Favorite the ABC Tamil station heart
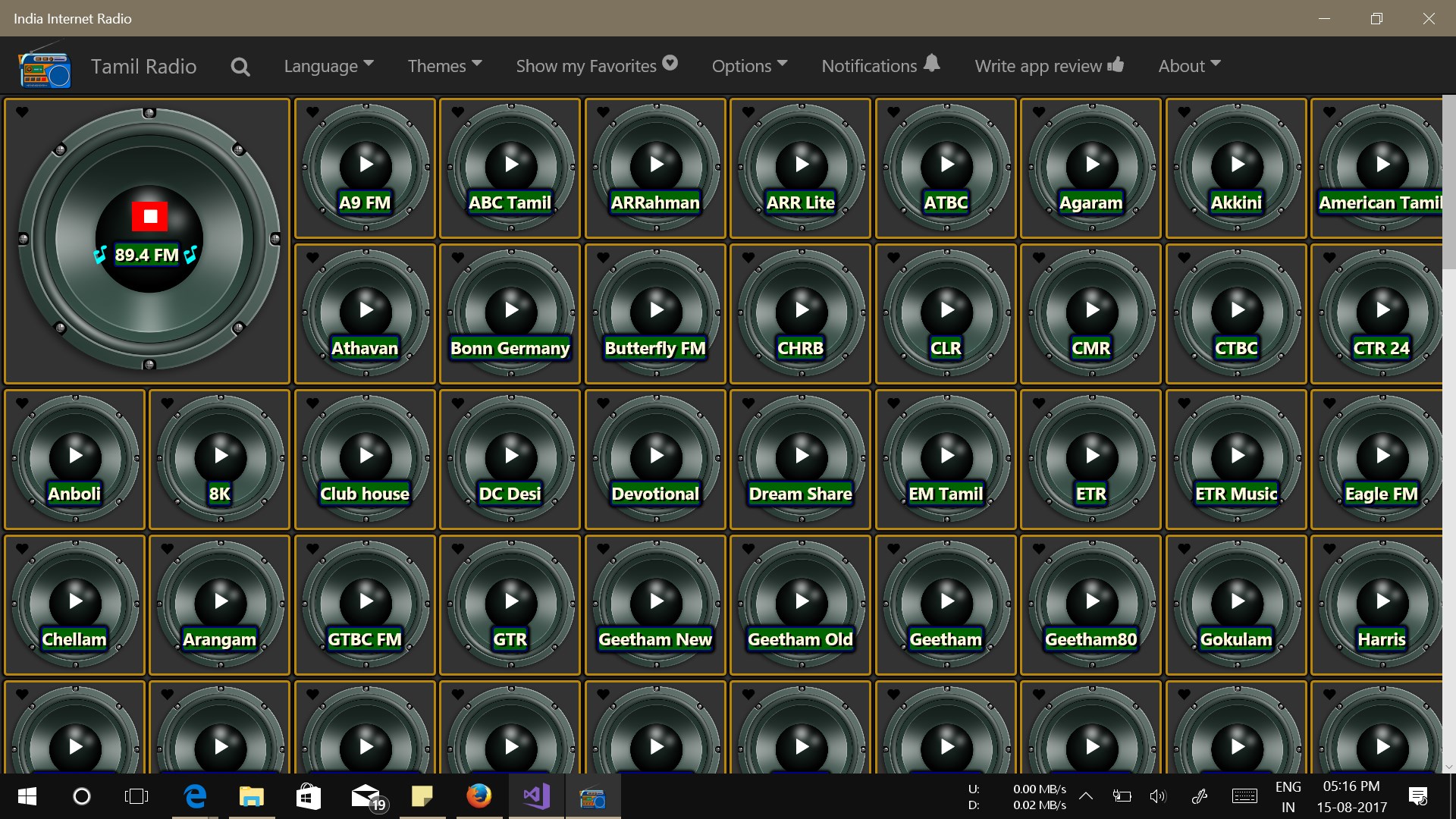1456x819 pixels. [458, 112]
